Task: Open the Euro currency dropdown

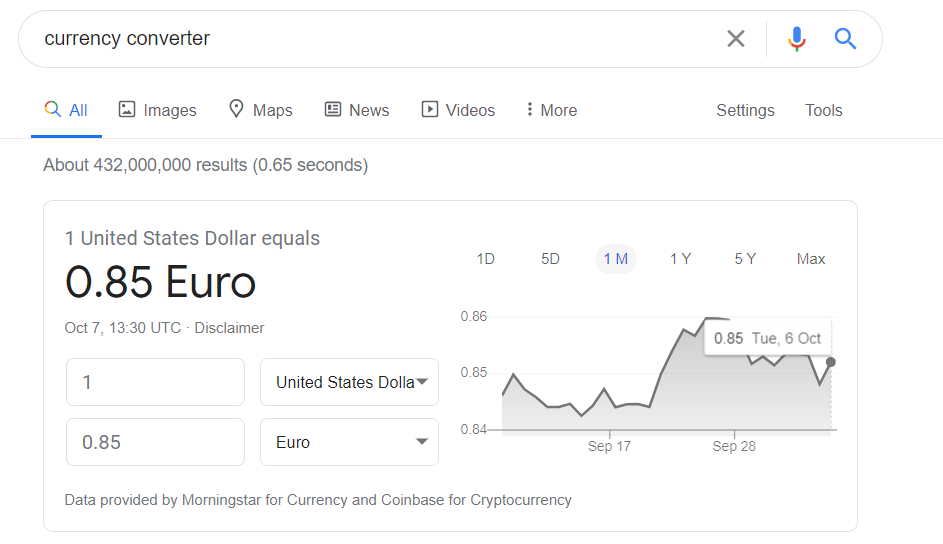Action: pyautogui.click(x=349, y=442)
